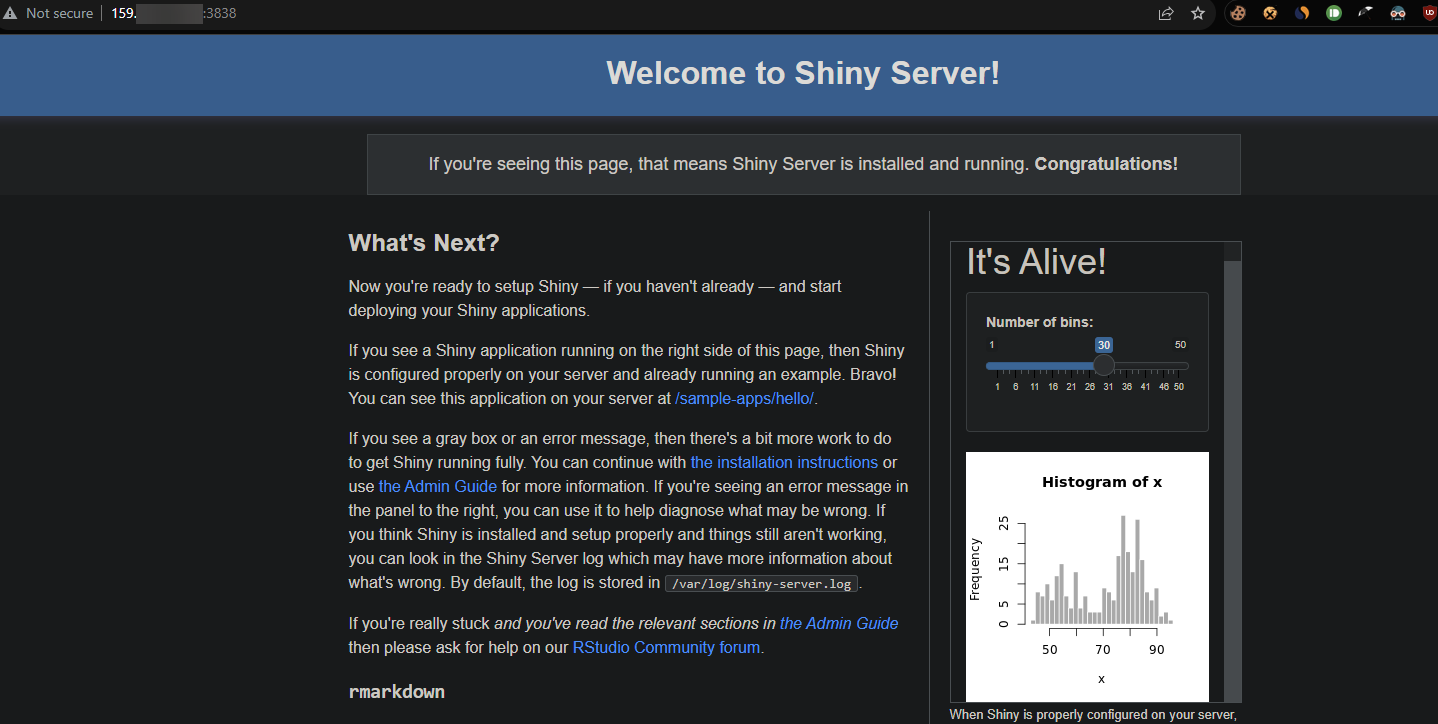Follow the installation instructions link
This screenshot has height=724, width=1438.
[x=784, y=462]
